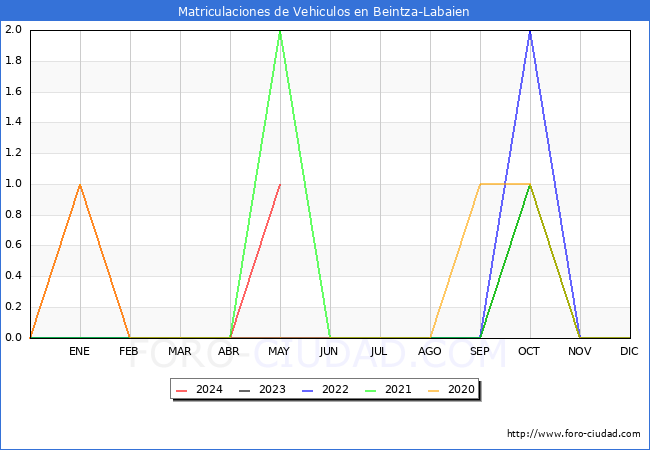Click the 2022 legend label
The height and width of the screenshot is (450, 650).
[x=335, y=390]
